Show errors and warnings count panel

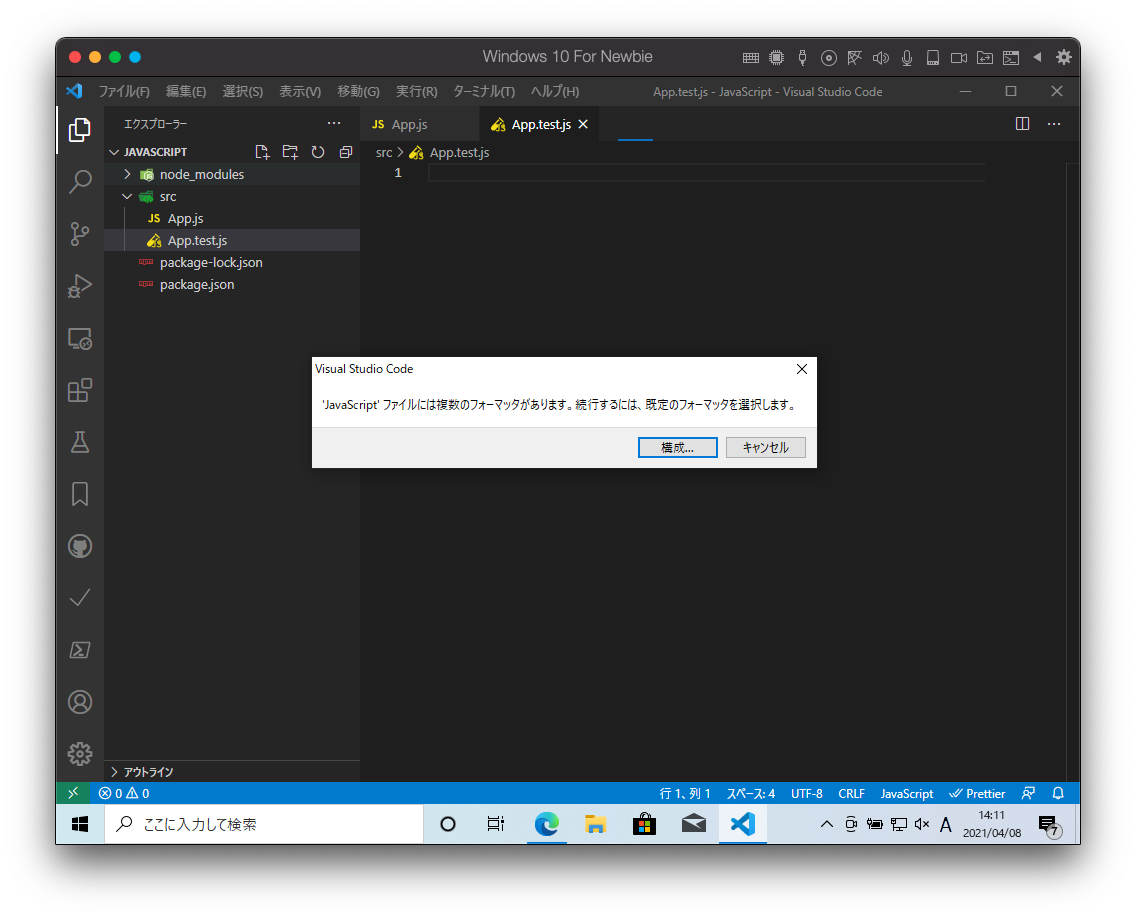(x=124, y=793)
